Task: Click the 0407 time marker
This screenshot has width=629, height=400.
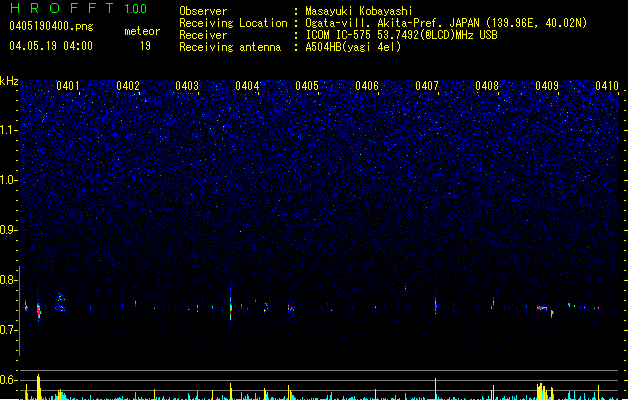Action: (427, 86)
